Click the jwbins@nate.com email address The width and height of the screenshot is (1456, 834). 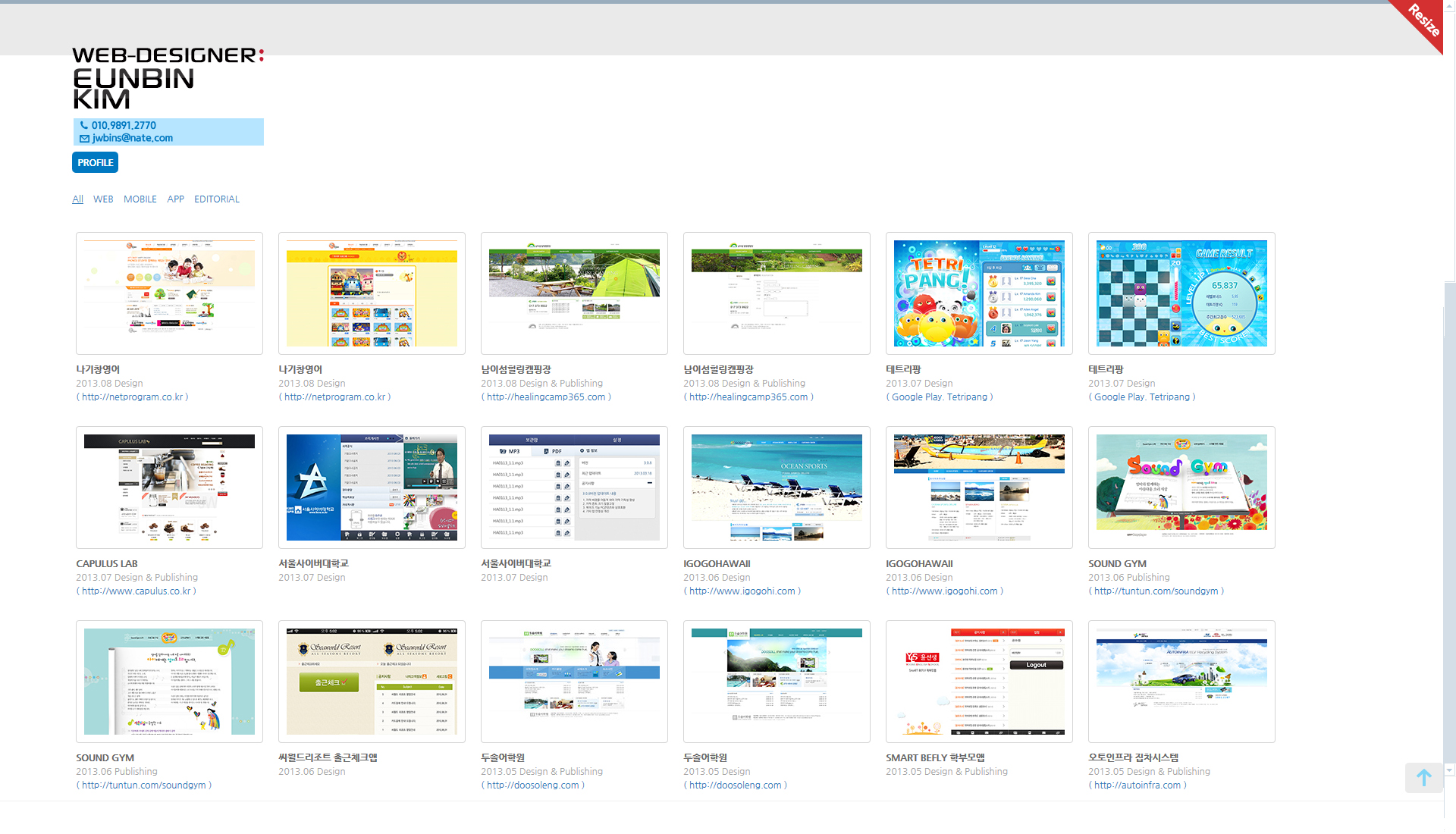[133, 138]
